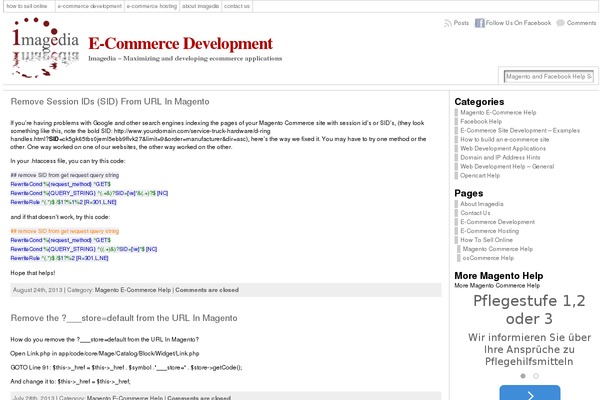Viewport: 600px width, 400px height.
Task: Open the Opencart Help category
Action: pyautogui.click(x=480, y=175)
